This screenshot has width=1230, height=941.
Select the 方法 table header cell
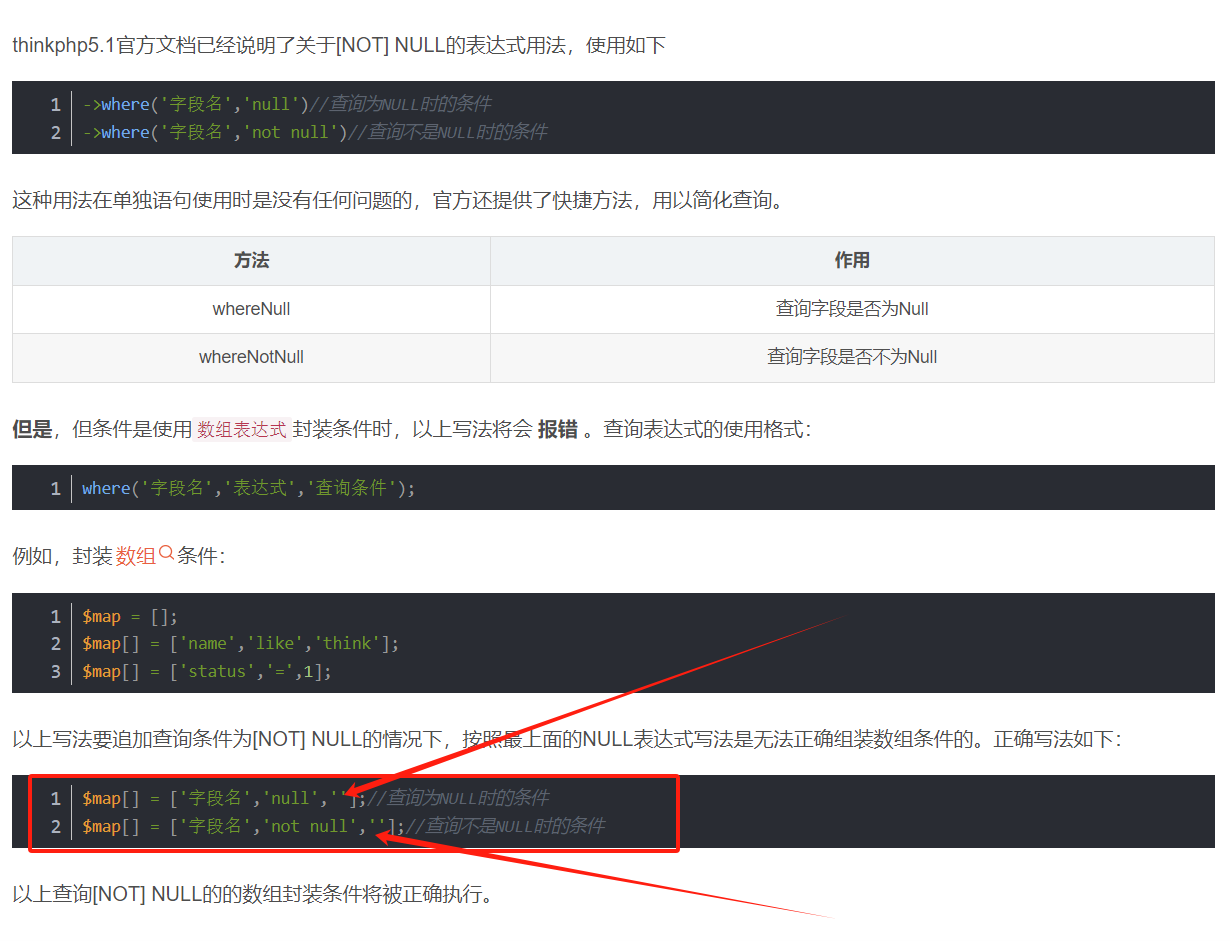(250, 260)
